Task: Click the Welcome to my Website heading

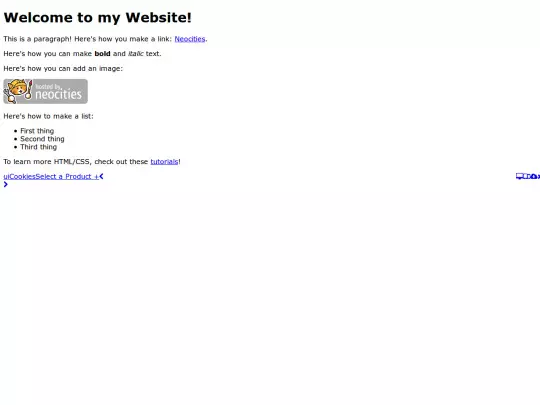Action: pos(97,18)
